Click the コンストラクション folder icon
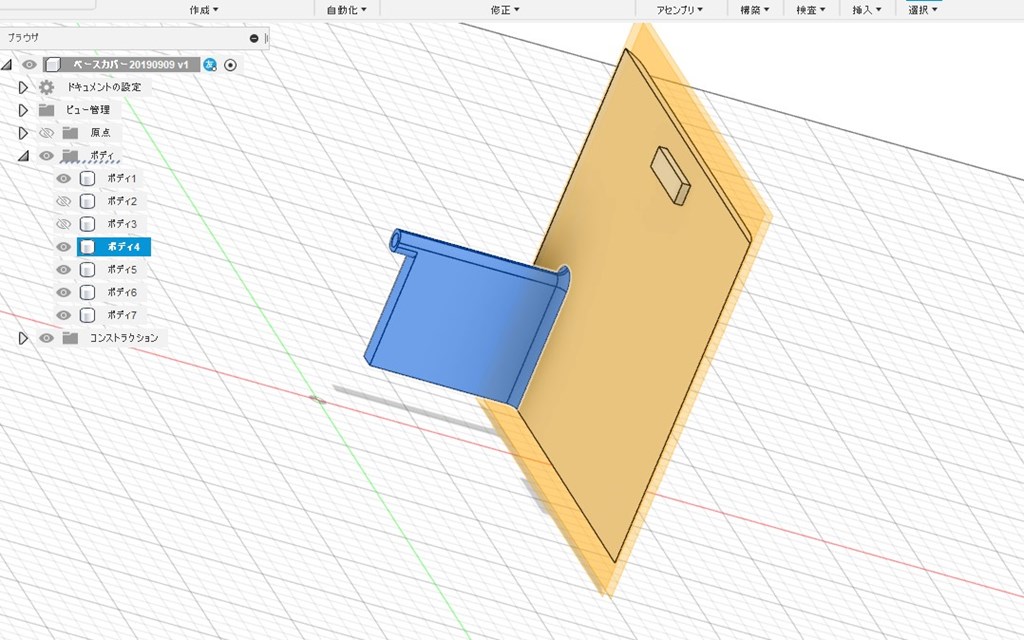The width and height of the screenshot is (1024, 640). pos(70,338)
